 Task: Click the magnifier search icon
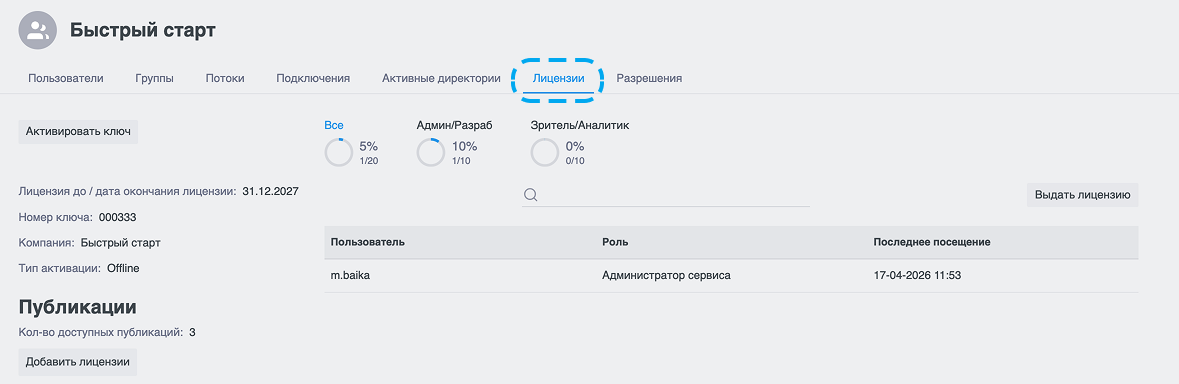[530, 195]
